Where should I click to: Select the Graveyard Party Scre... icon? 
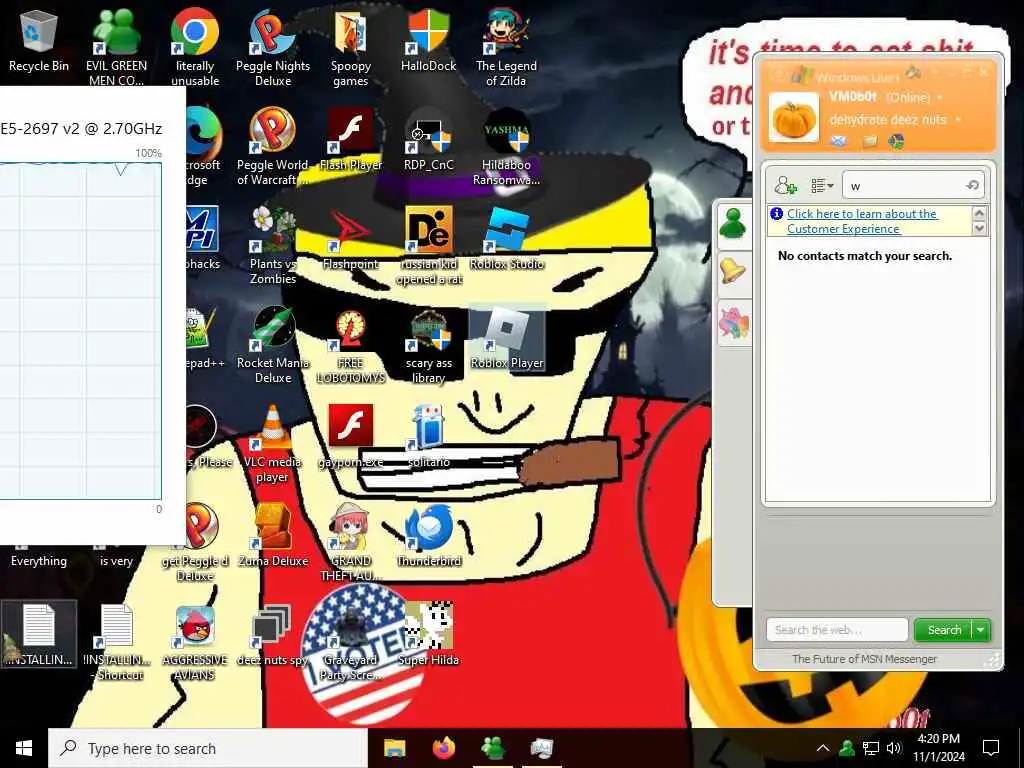click(x=351, y=643)
